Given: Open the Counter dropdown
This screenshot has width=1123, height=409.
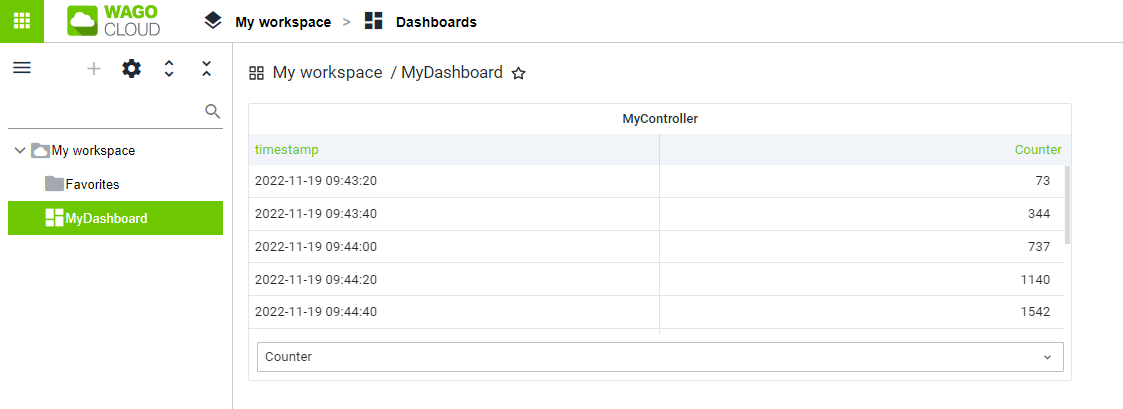Looking at the screenshot, I should coord(660,357).
